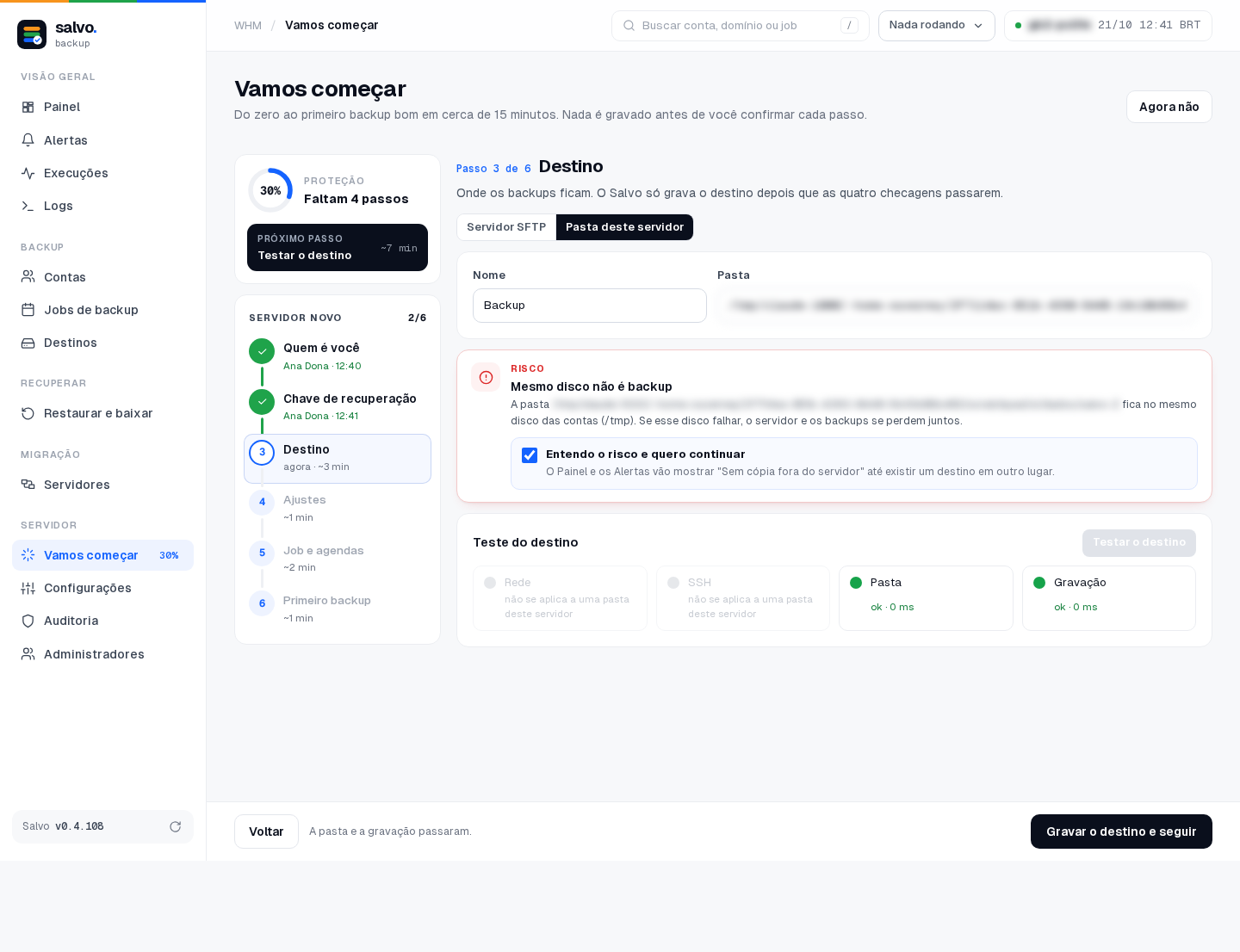Select step 5 Job e agendas

pos(338,559)
